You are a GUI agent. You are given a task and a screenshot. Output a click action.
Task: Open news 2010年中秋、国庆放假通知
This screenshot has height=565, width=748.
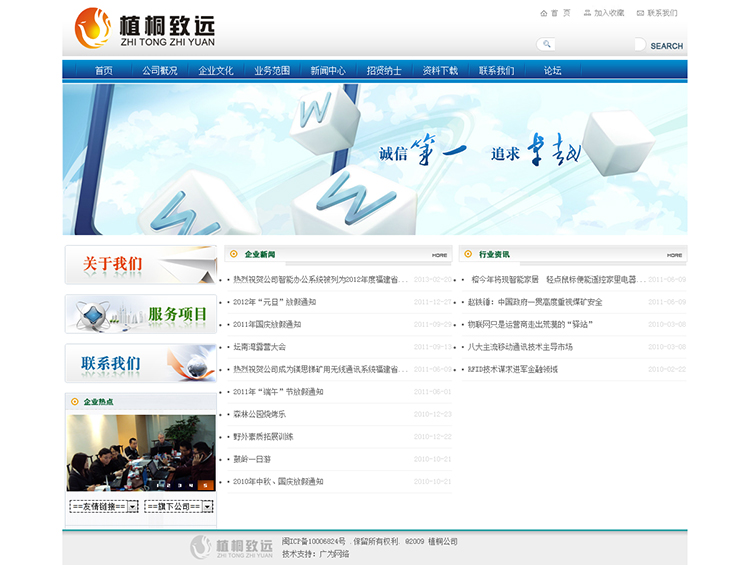[x=278, y=481]
